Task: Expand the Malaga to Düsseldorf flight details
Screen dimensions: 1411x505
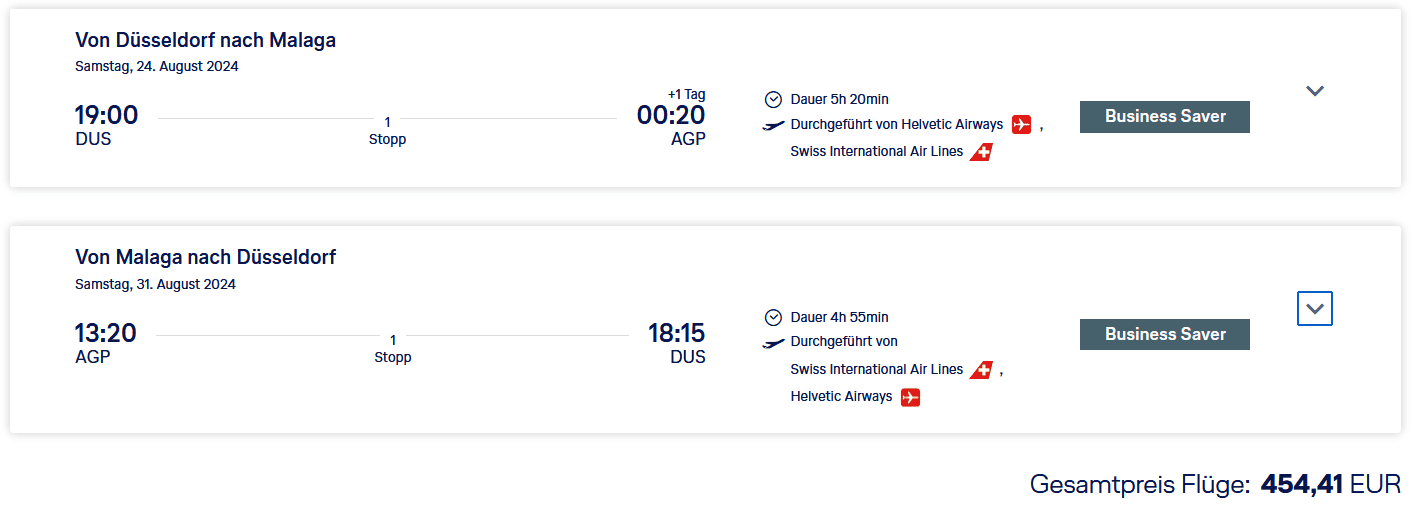Action: click(1315, 309)
